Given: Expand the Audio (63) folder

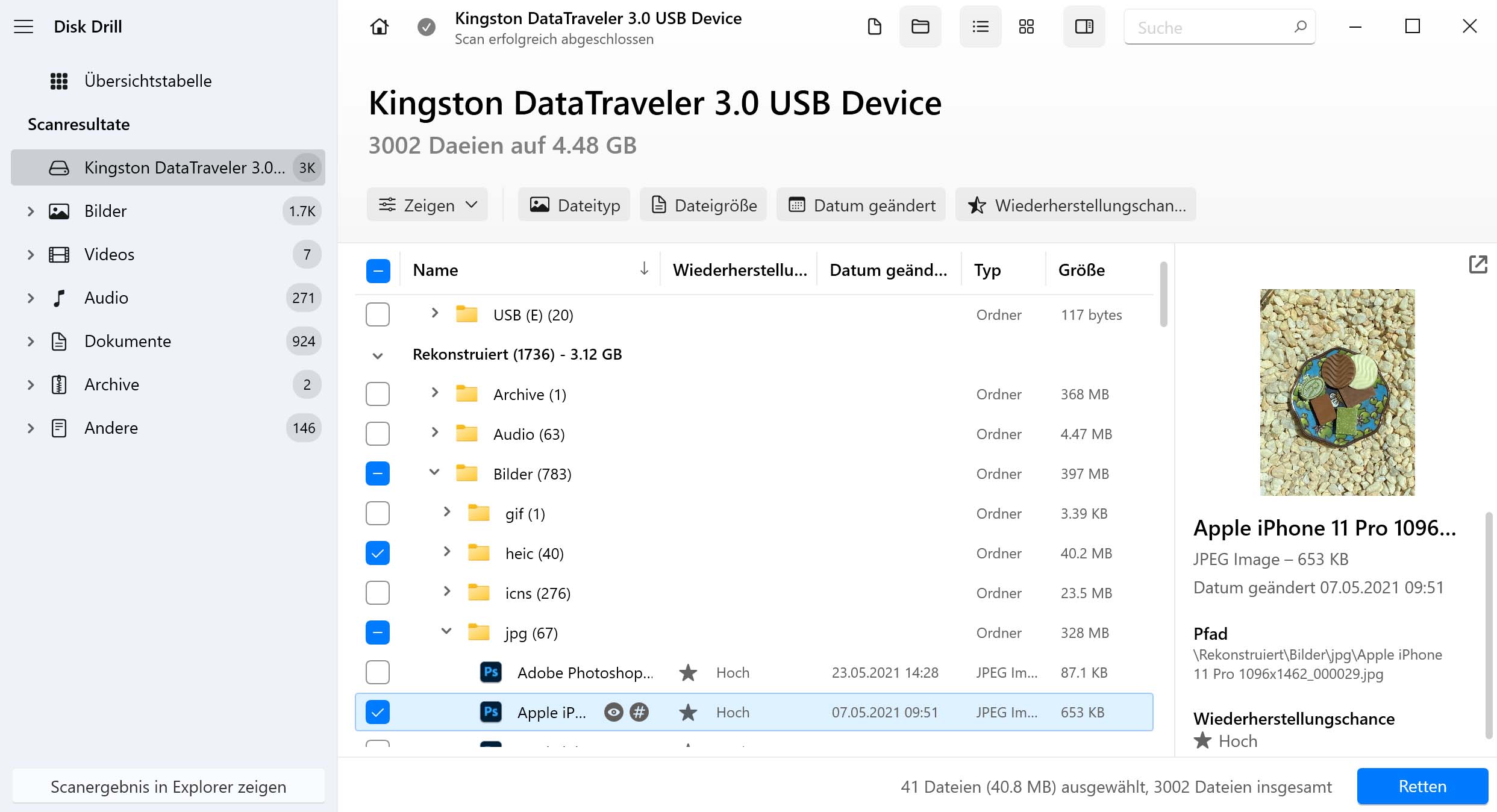Looking at the screenshot, I should point(434,433).
